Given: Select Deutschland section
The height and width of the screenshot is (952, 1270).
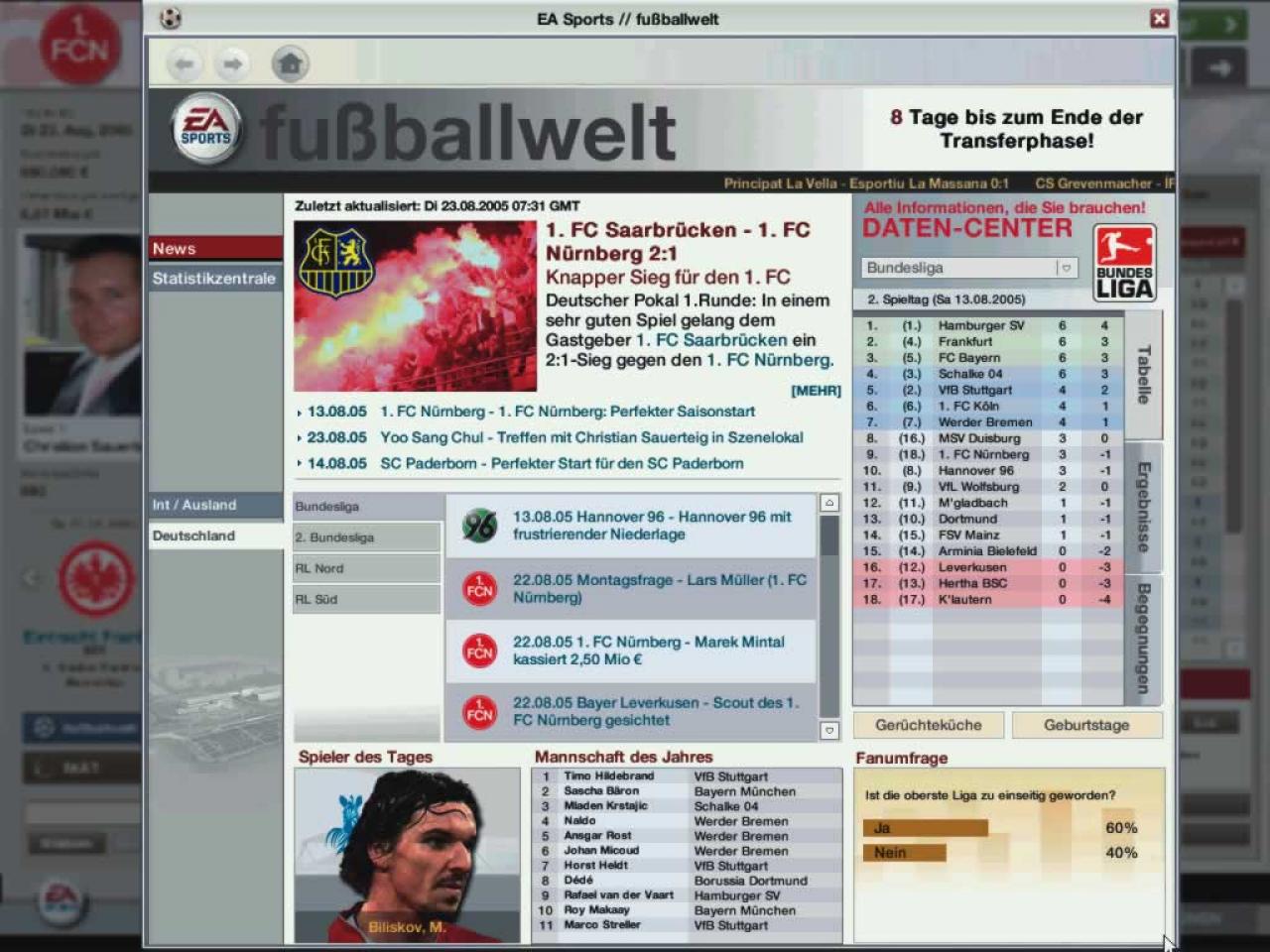Looking at the screenshot, I should [x=215, y=535].
